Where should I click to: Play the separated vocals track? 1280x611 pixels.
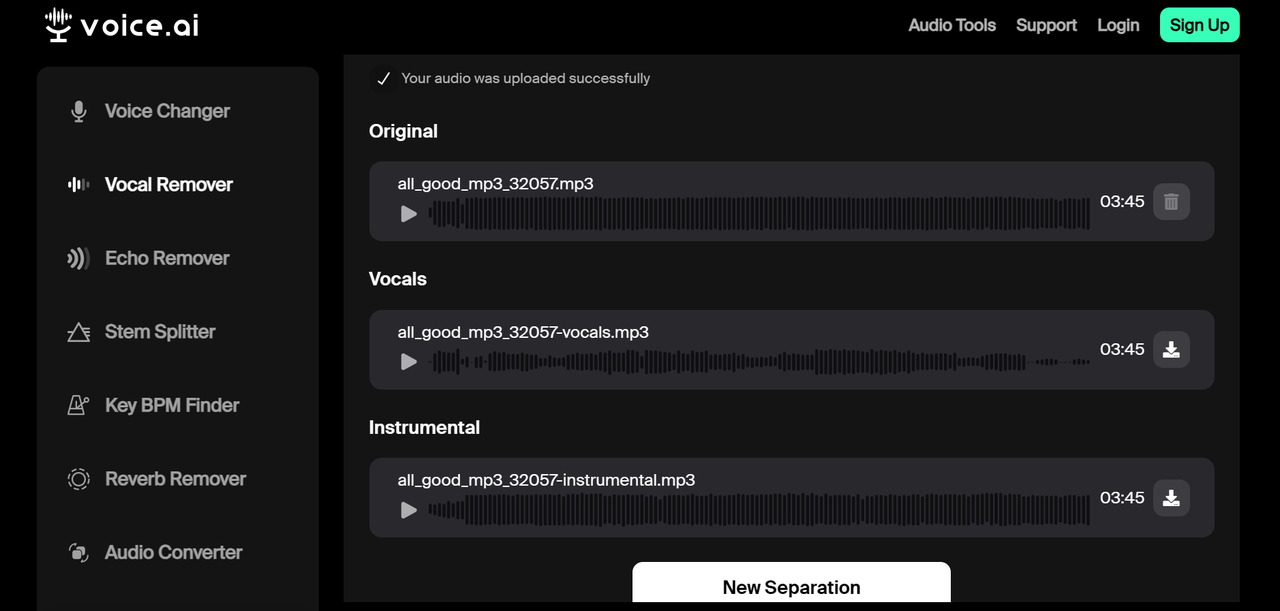coord(408,361)
